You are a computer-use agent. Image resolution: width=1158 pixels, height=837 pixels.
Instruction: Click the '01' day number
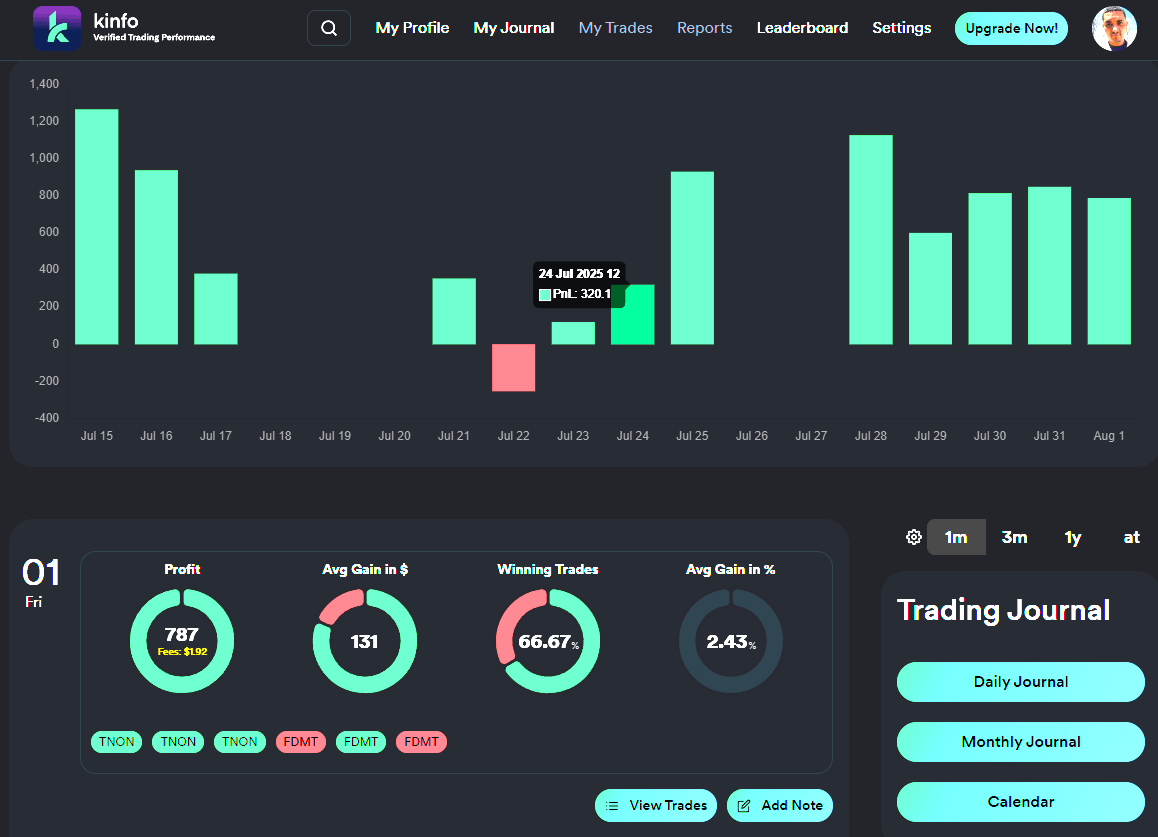41,573
